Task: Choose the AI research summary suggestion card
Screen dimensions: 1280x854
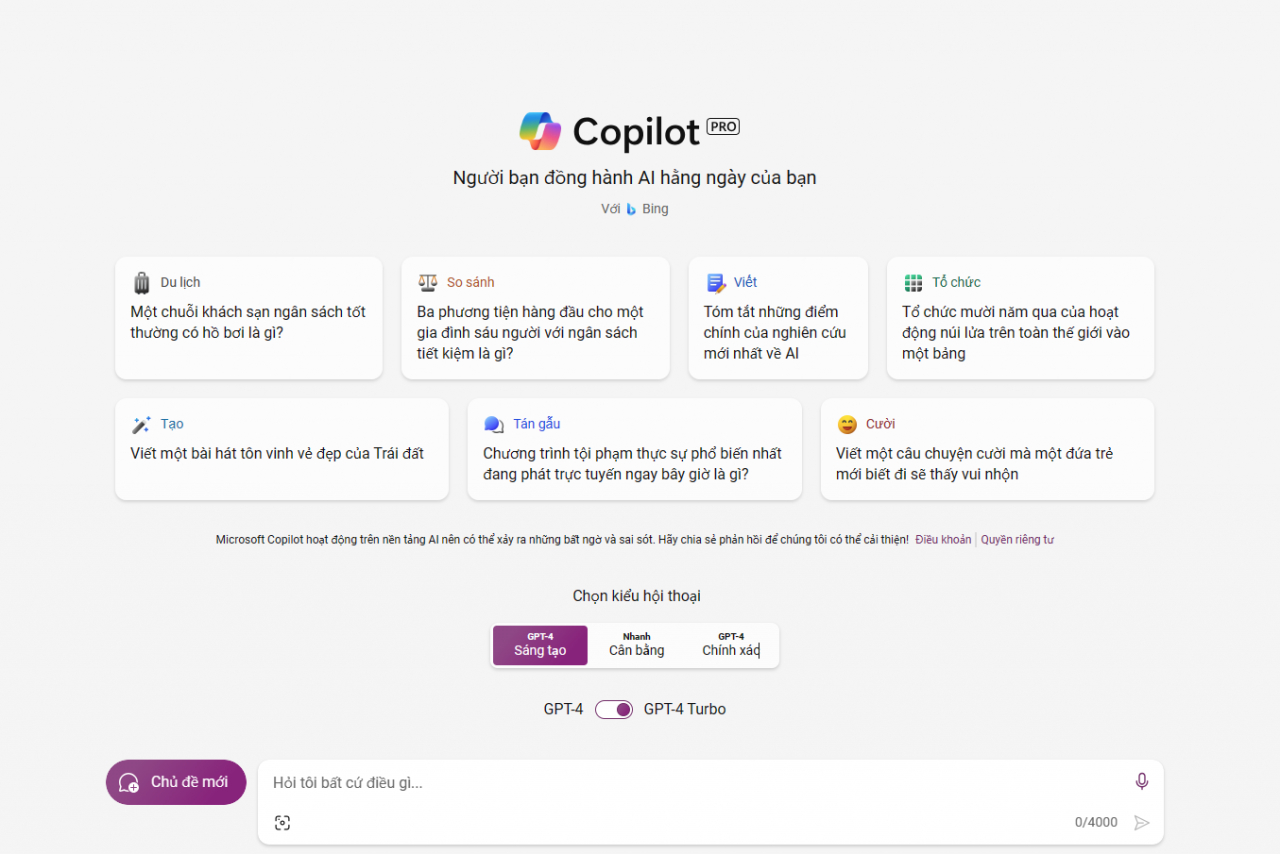Action: [x=777, y=318]
